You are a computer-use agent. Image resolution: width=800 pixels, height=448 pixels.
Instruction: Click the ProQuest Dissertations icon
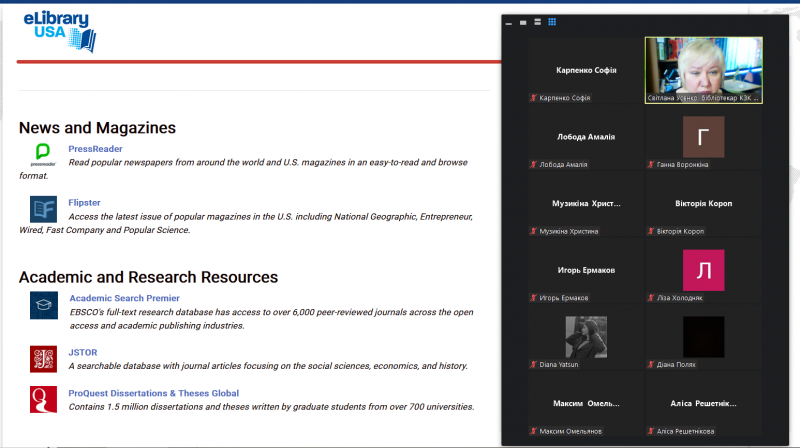[43, 399]
